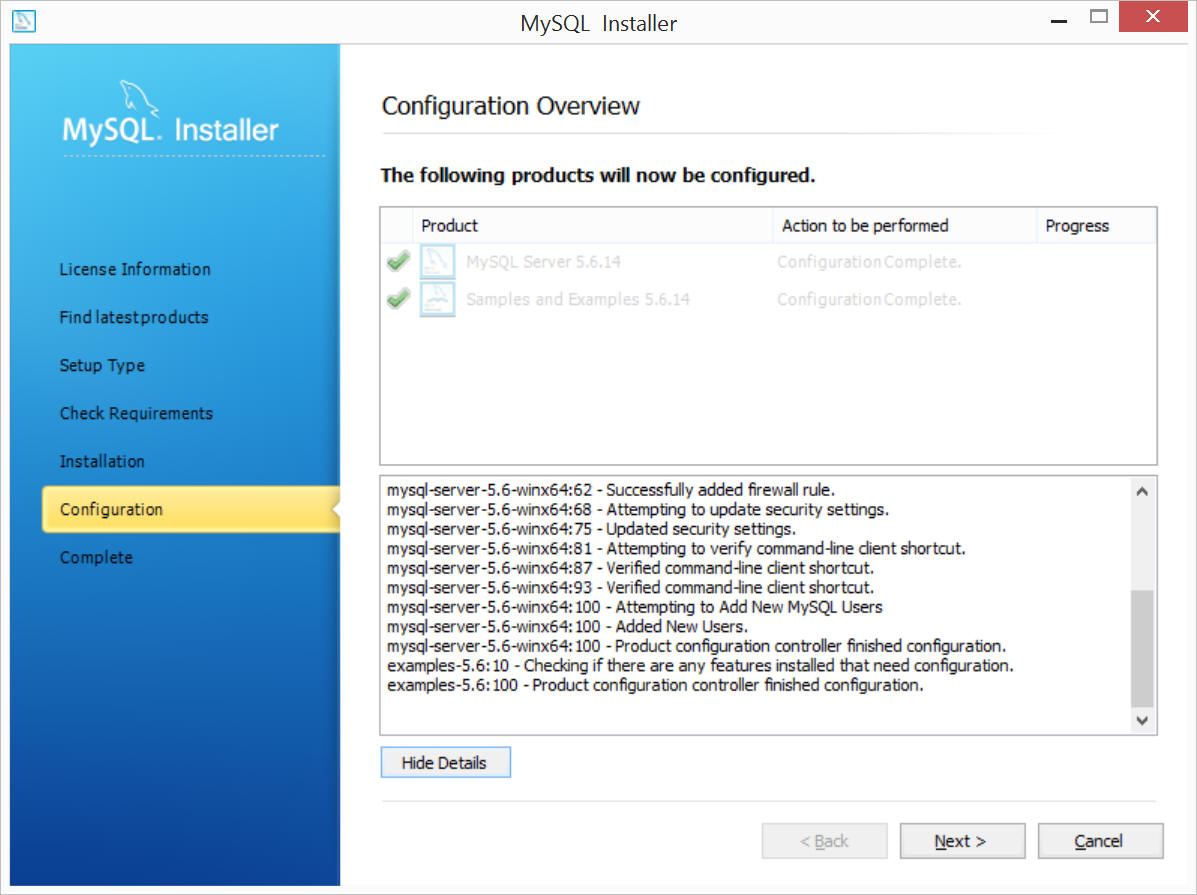Go to the Find latest products step
The width and height of the screenshot is (1197, 895).
134,317
